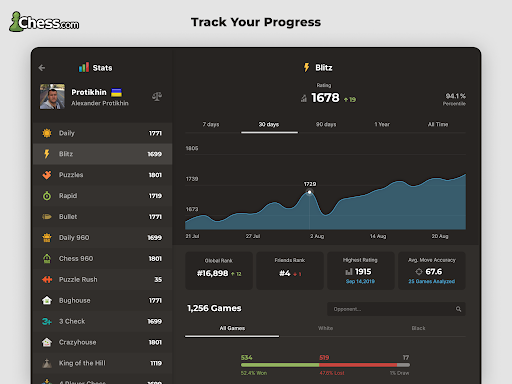Click the search magnifier in Opponent field

tap(458, 309)
